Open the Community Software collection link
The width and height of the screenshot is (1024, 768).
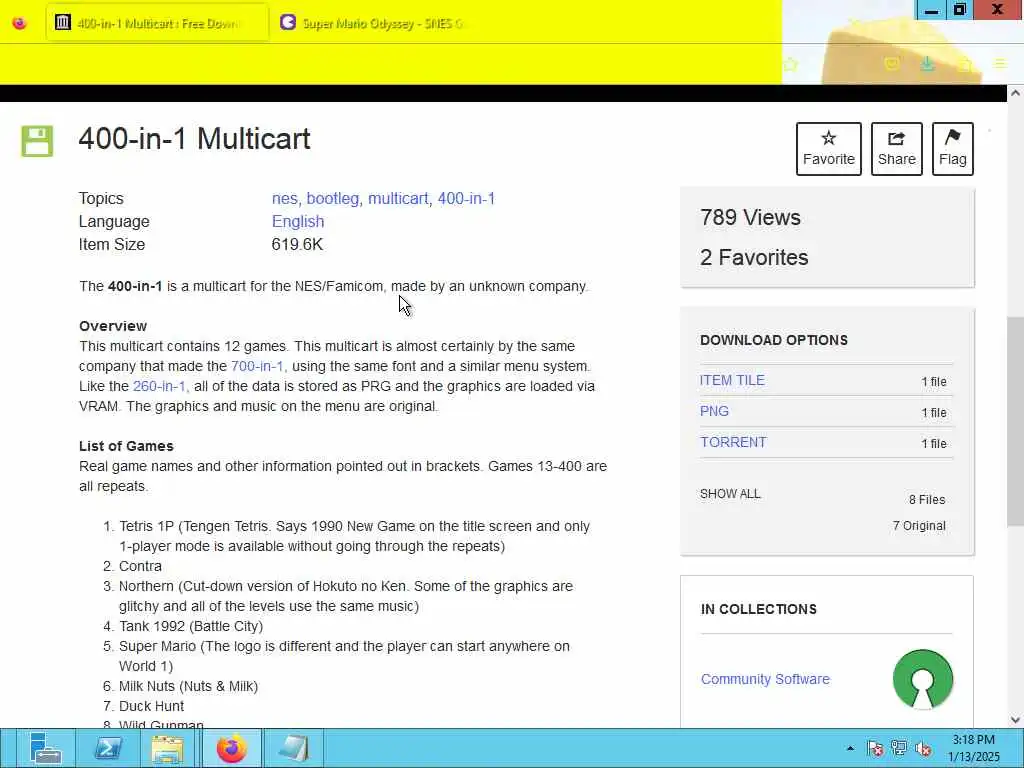click(765, 679)
